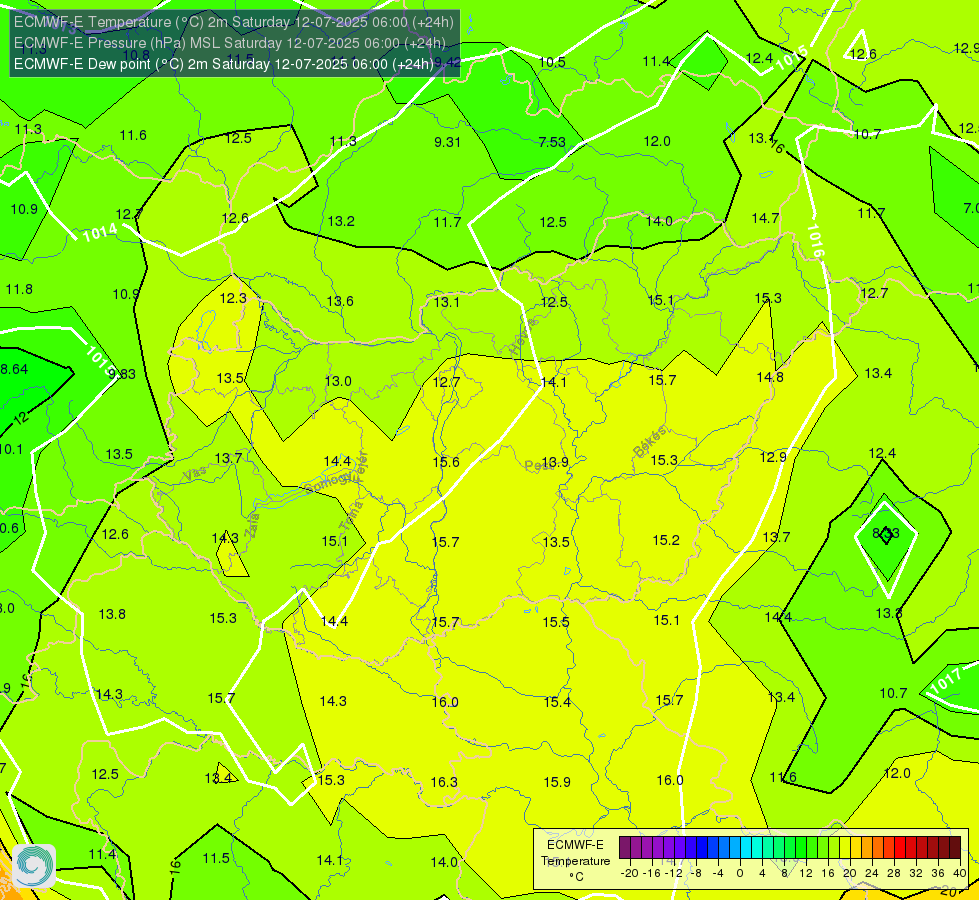Viewport: 979px width, 900px height.
Task: Click the swirl logo icon at bottom-left
Action: tap(34, 866)
